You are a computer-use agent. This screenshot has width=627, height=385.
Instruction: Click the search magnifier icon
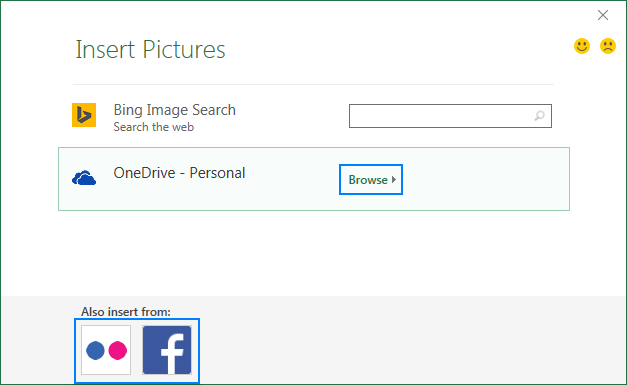(539, 116)
